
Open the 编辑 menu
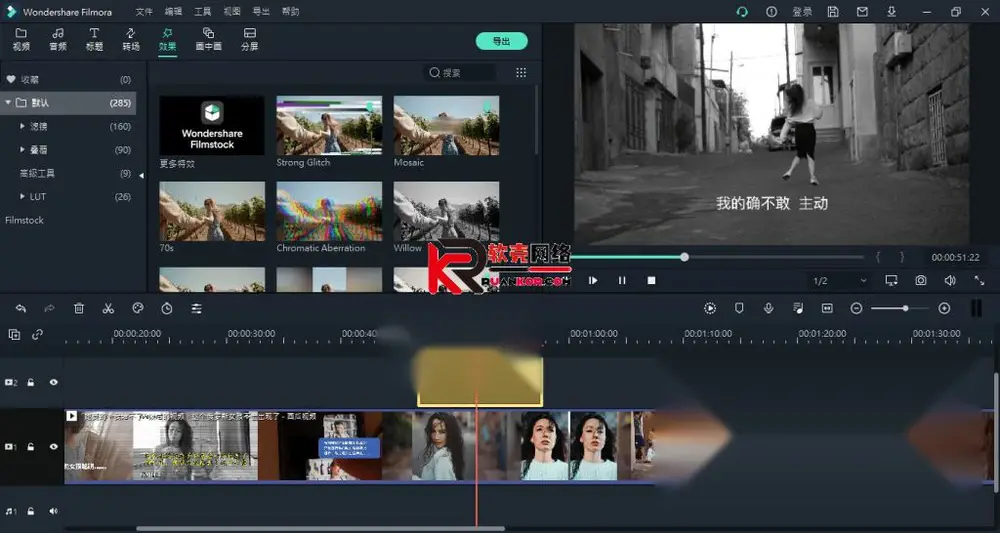[173, 11]
